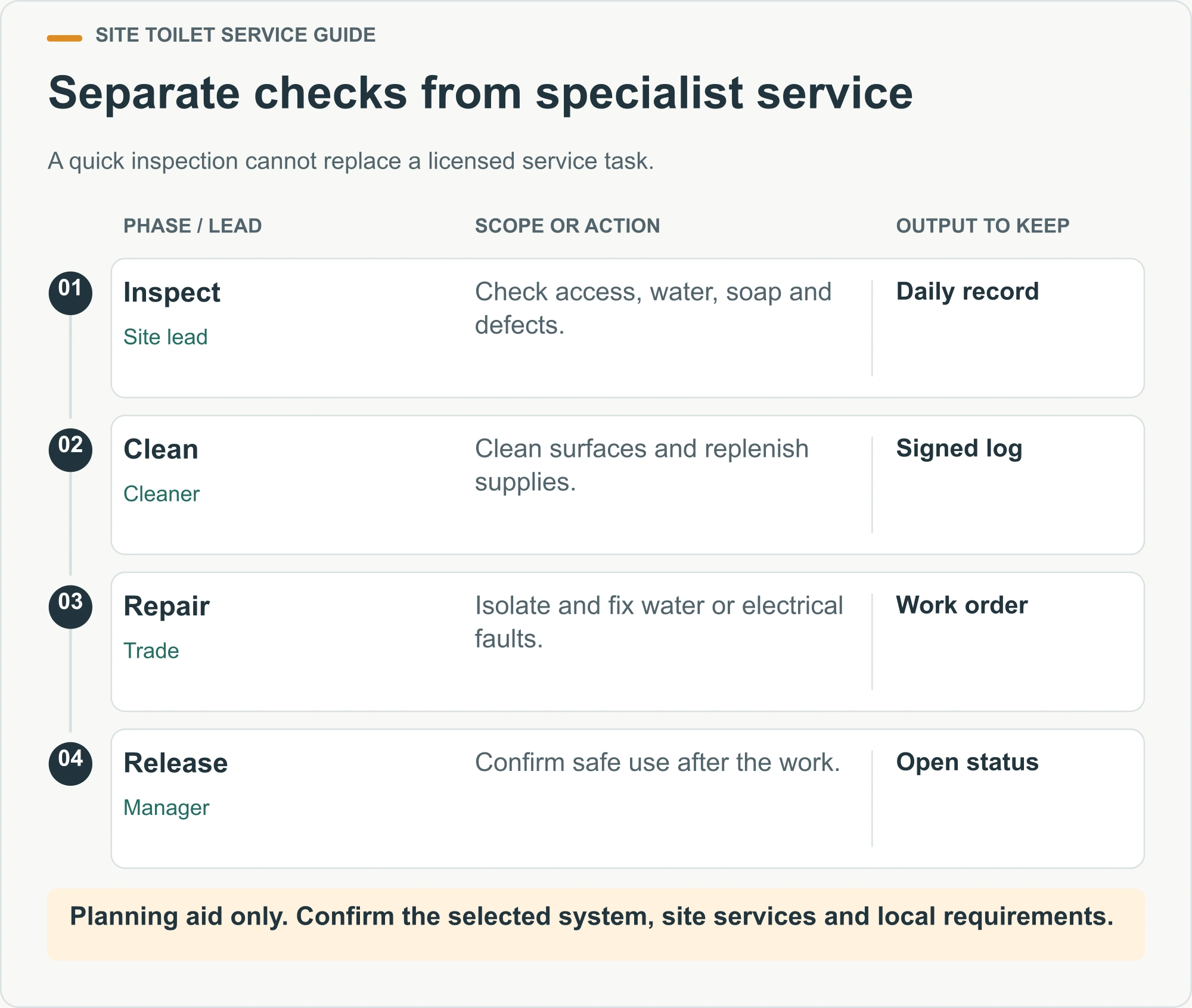Click the "OUTPUT TO KEEP" column header

pyautogui.click(x=983, y=226)
